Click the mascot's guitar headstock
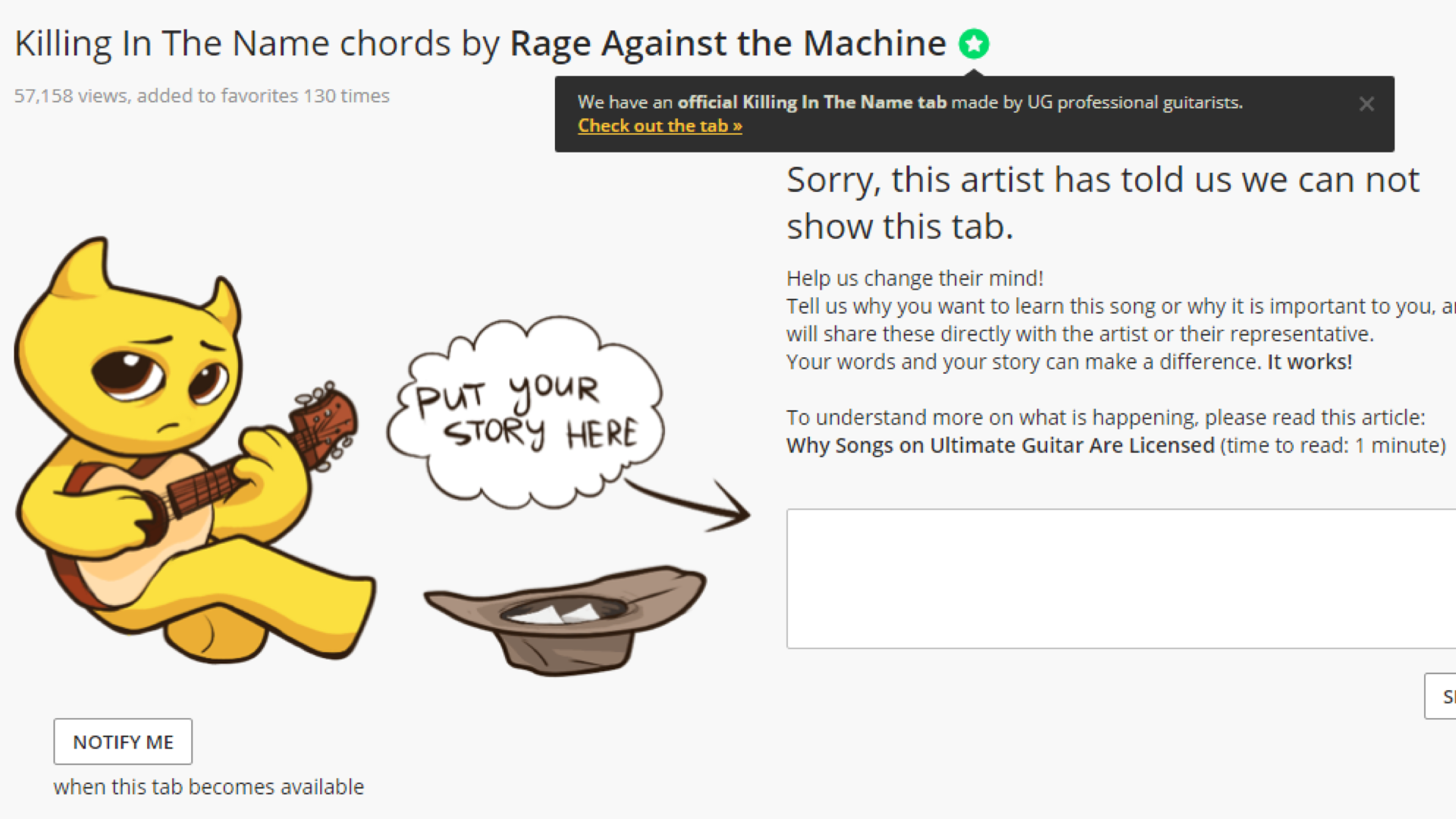1456x819 pixels. tap(326, 425)
